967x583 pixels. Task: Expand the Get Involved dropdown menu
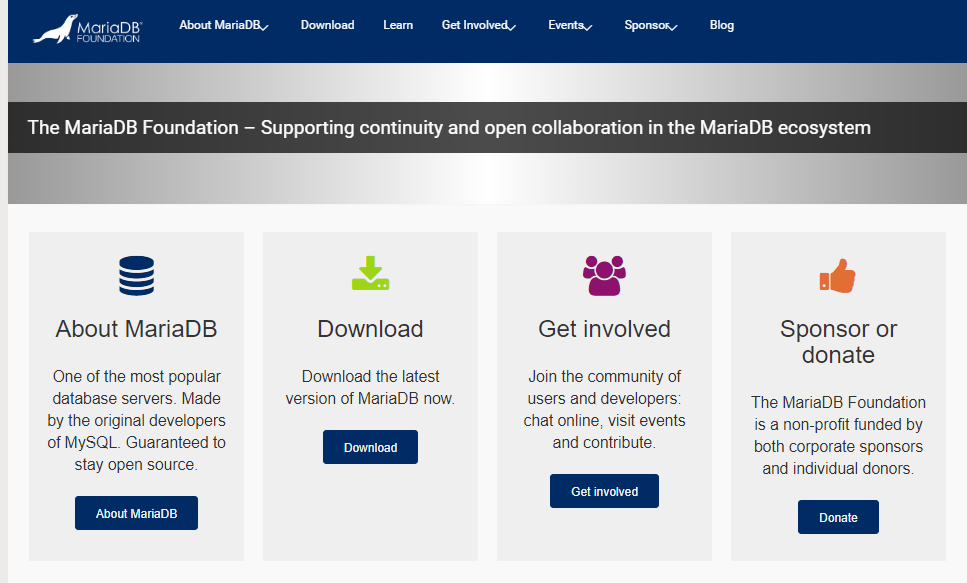478,26
